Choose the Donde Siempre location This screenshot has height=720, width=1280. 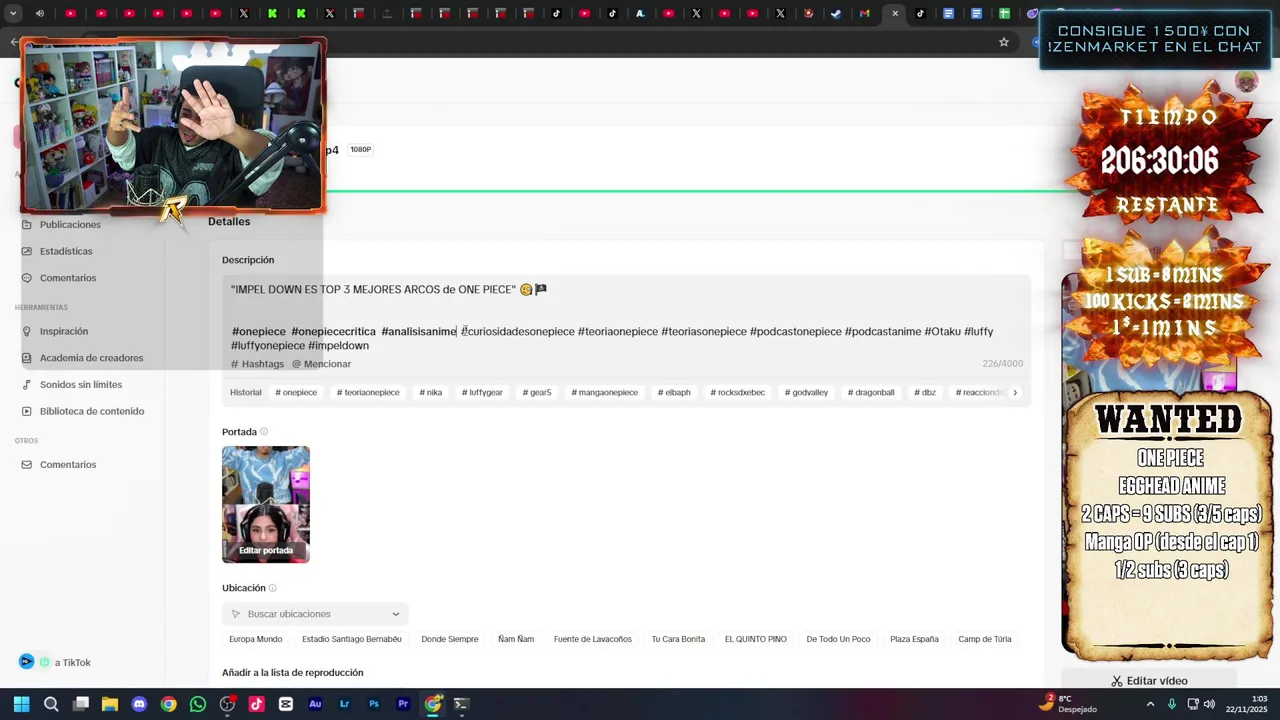(x=450, y=639)
